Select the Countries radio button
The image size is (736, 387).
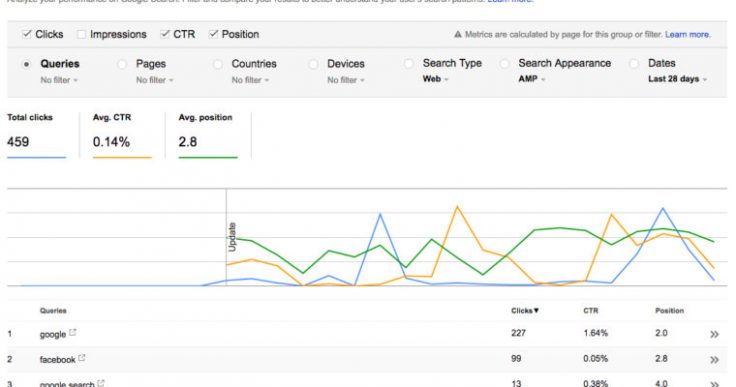[x=218, y=64]
